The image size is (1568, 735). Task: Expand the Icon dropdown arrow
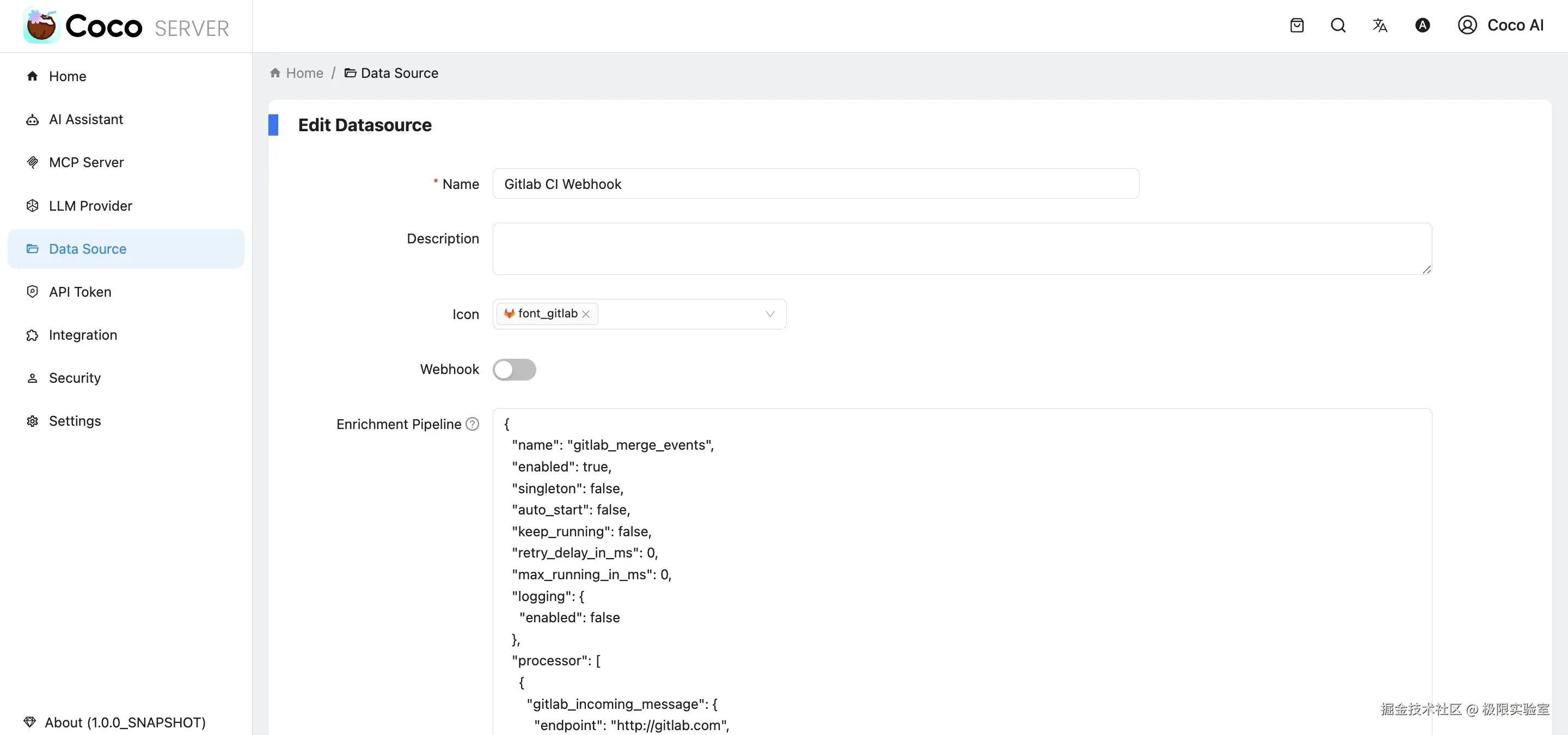click(x=769, y=314)
